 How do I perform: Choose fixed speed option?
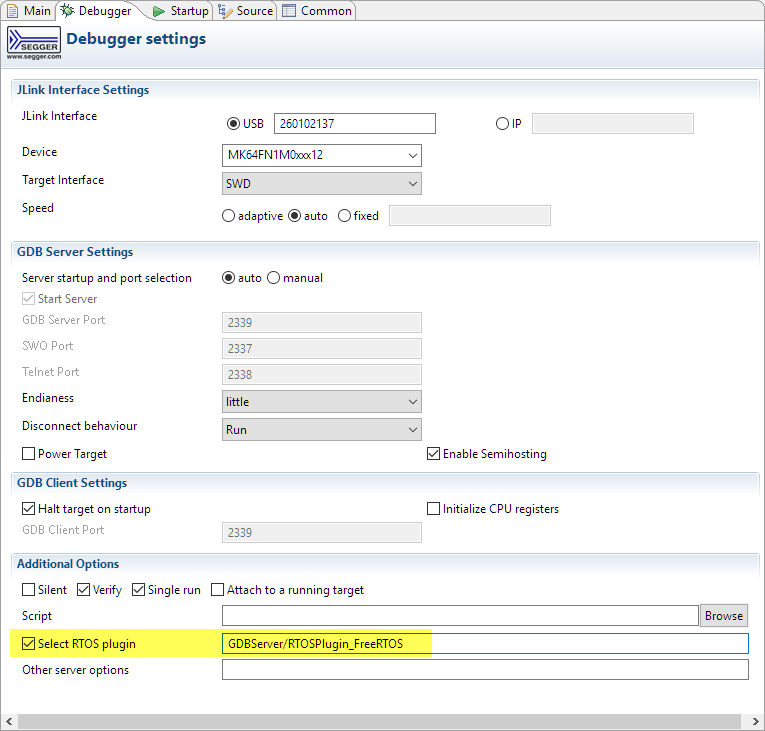point(345,216)
